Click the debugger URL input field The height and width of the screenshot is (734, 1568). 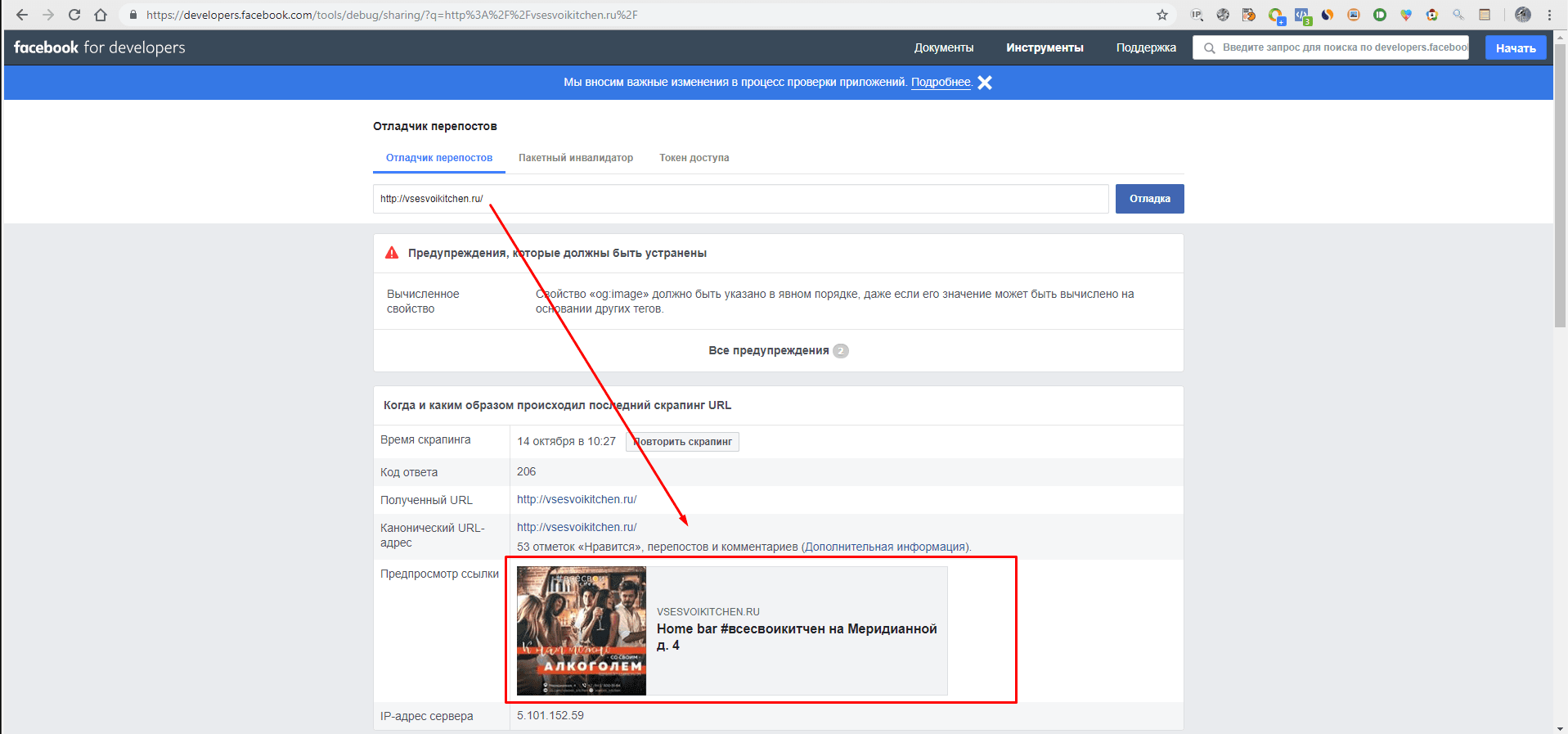coord(740,199)
